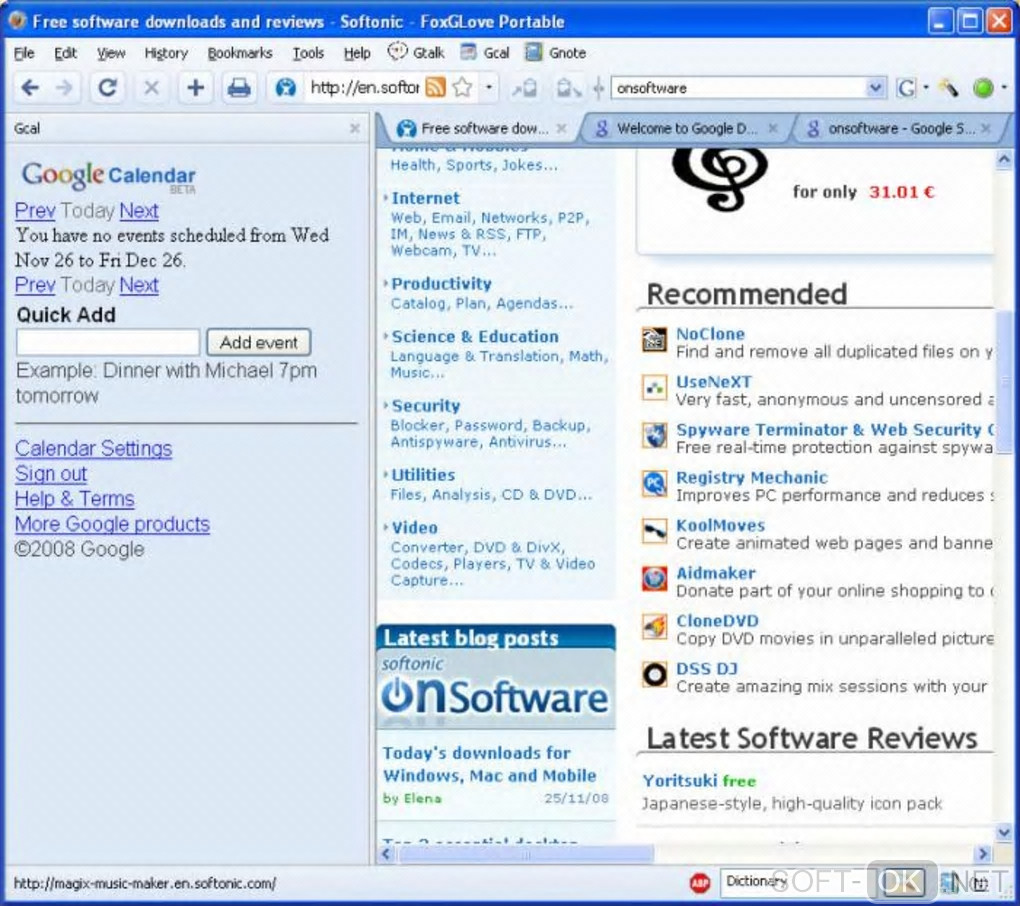1020x906 pixels.
Task: Click the horizontal scrollbar right arrow
Action: (983, 853)
